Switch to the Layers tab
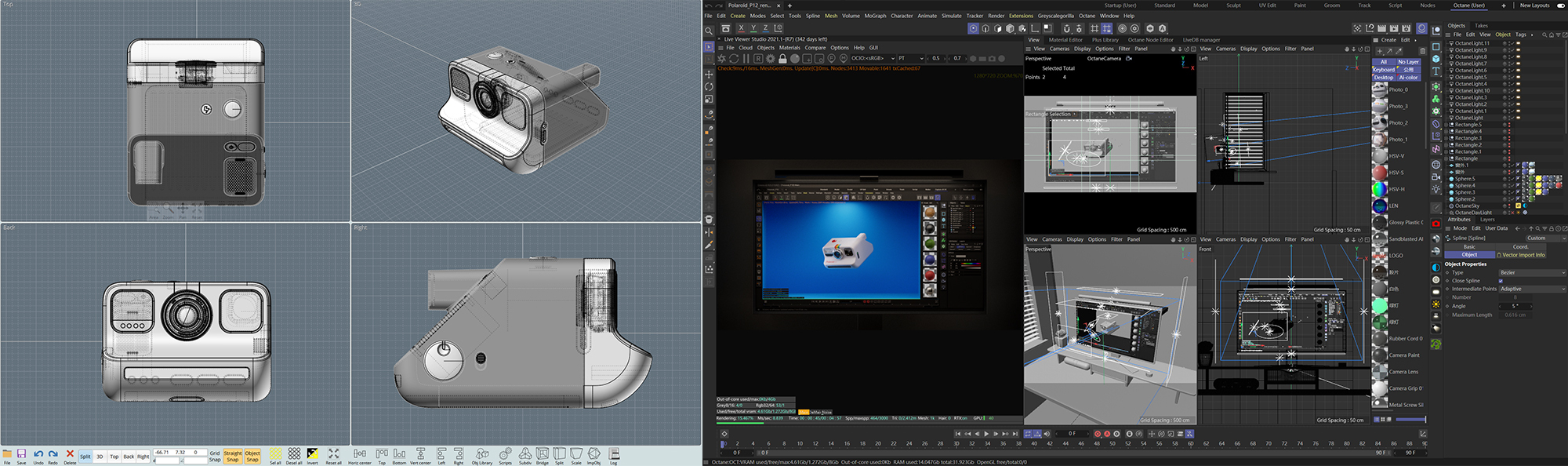The width and height of the screenshot is (1568, 466). tap(1487, 220)
